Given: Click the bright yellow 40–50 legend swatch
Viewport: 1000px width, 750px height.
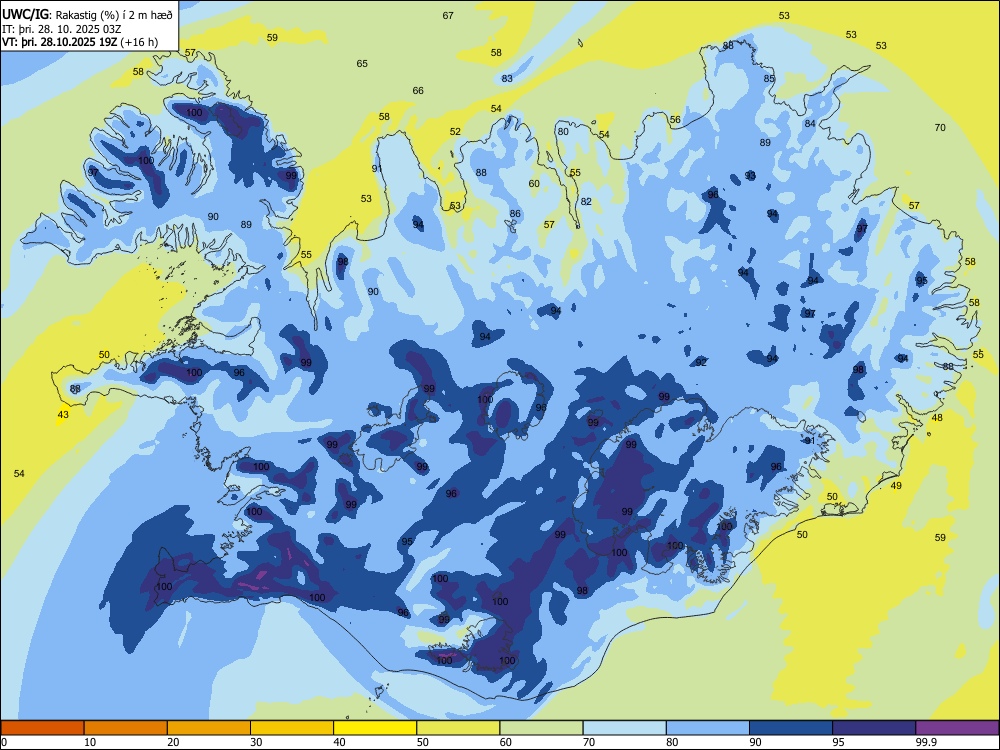Looking at the screenshot, I should [x=375, y=728].
